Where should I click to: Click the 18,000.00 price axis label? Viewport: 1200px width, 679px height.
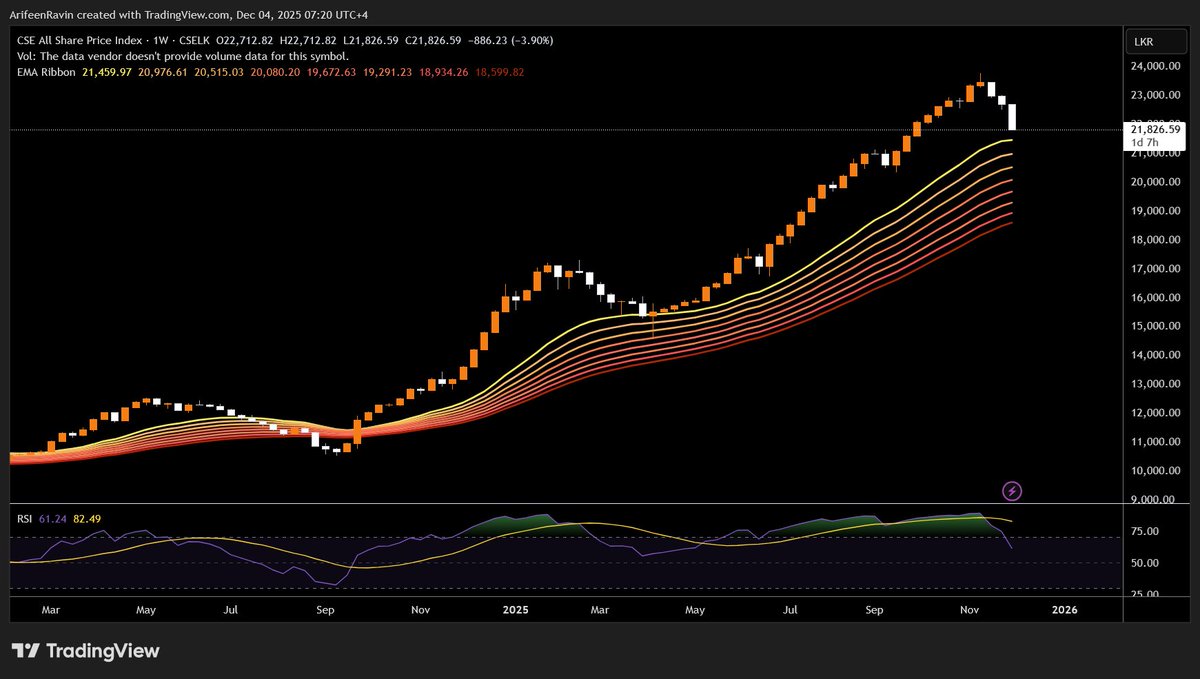tap(1156, 240)
